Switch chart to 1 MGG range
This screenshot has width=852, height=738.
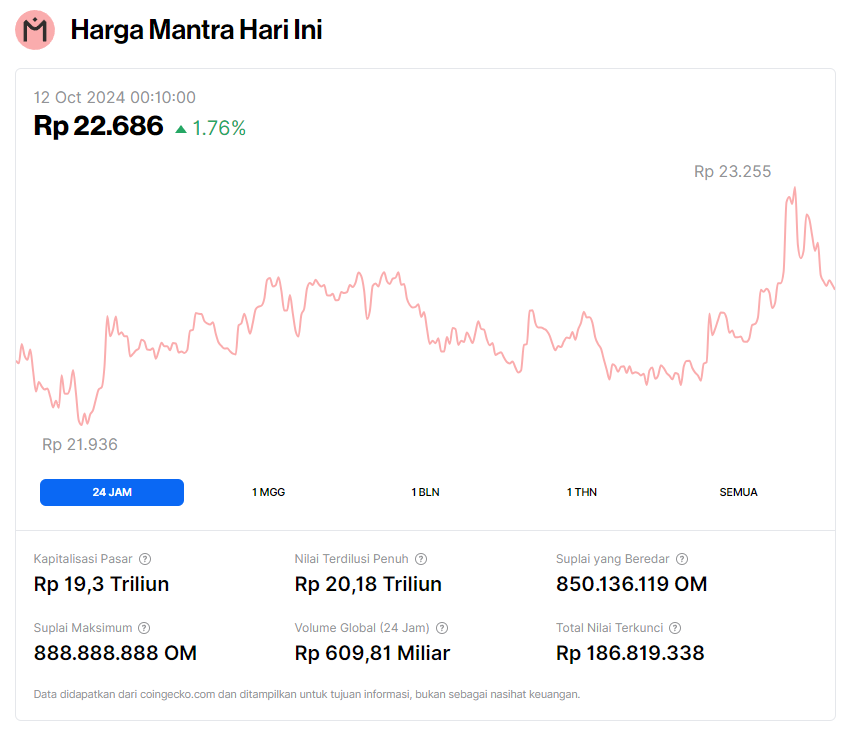(268, 492)
